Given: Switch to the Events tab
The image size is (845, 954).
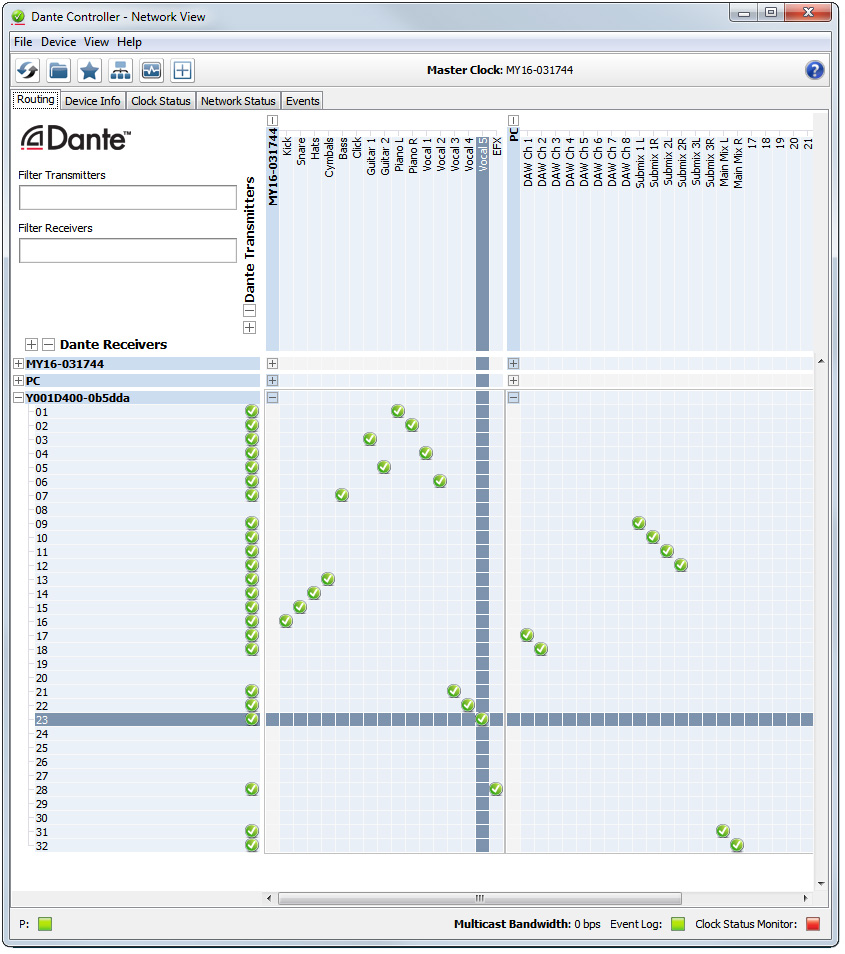Looking at the screenshot, I should pyautogui.click(x=302, y=101).
